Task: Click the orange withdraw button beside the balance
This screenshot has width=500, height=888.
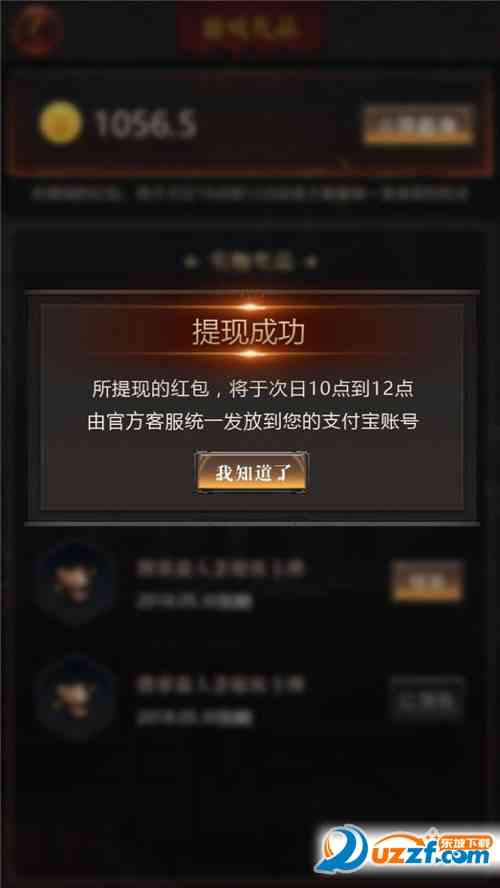Action: pos(418,125)
